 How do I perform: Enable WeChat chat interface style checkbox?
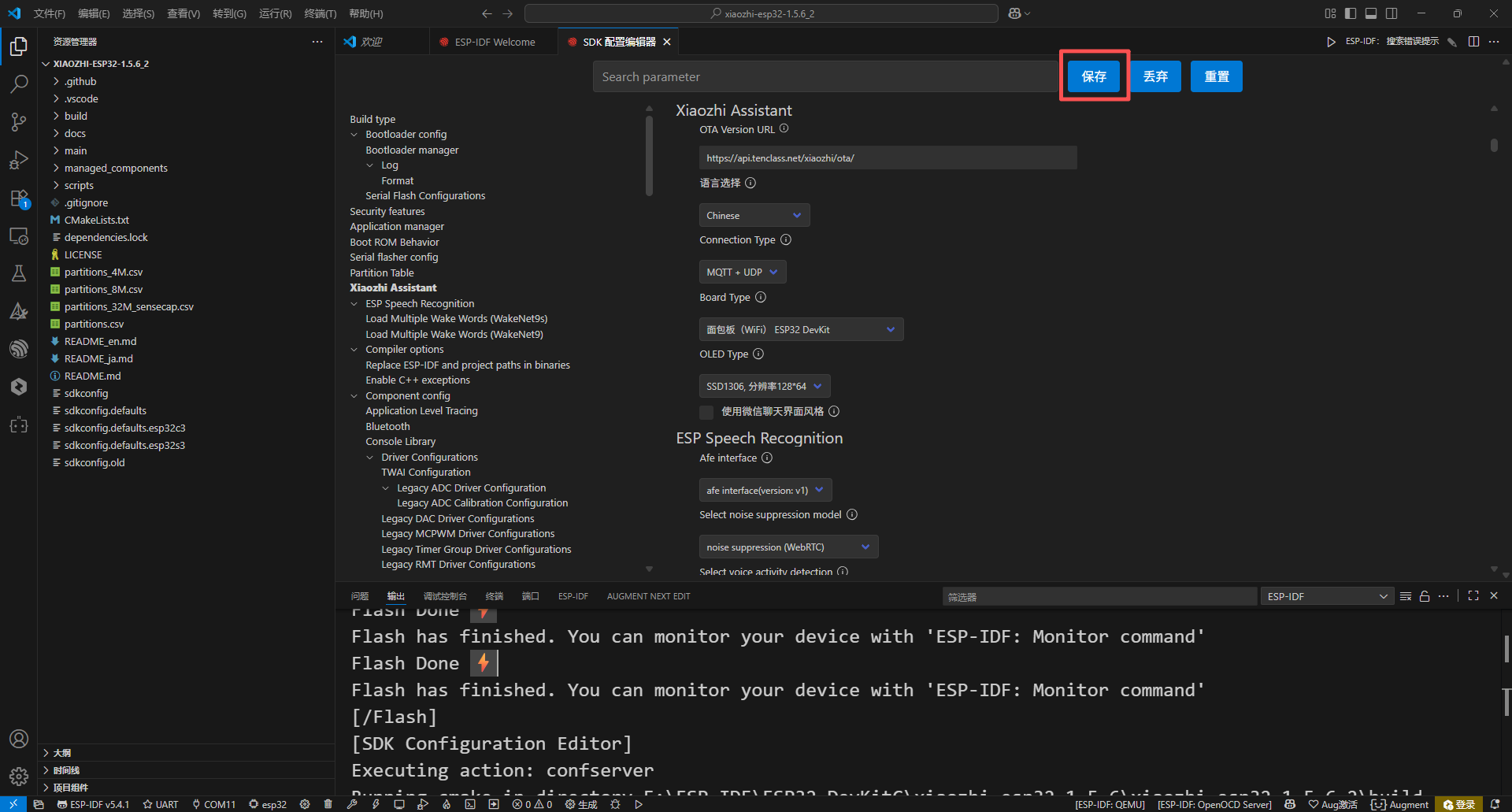[706, 412]
